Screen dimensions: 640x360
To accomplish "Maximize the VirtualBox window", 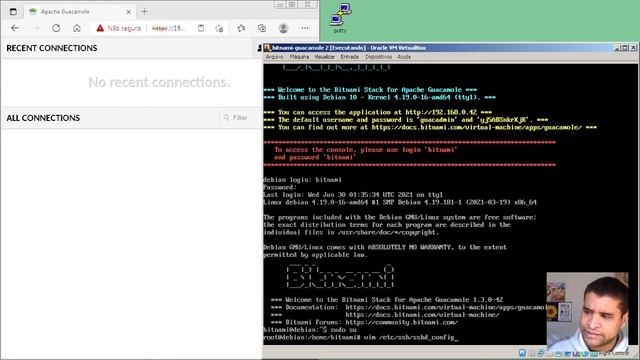I will 625,48.
